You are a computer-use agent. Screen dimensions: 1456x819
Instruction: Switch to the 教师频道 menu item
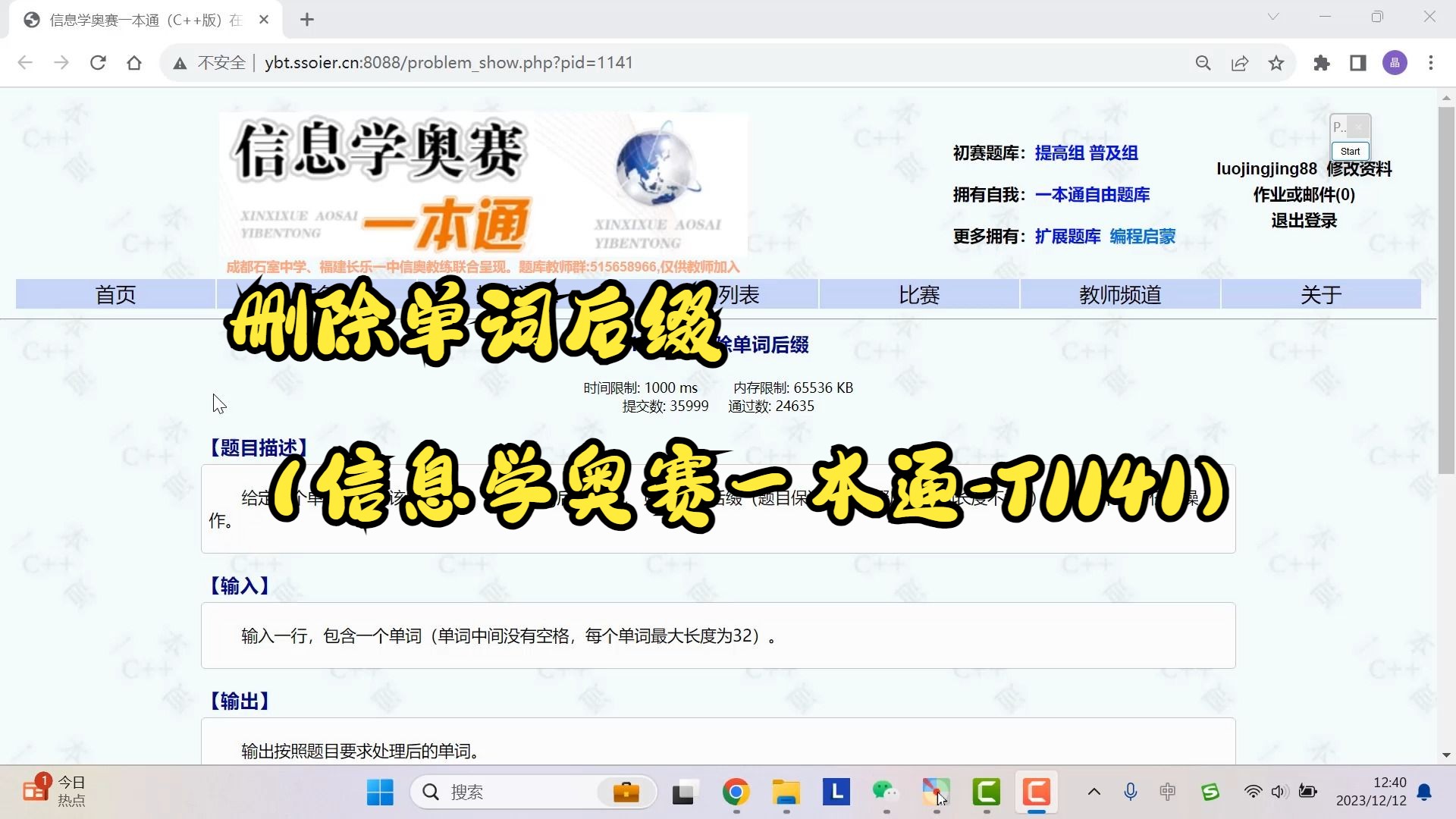(x=1119, y=294)
